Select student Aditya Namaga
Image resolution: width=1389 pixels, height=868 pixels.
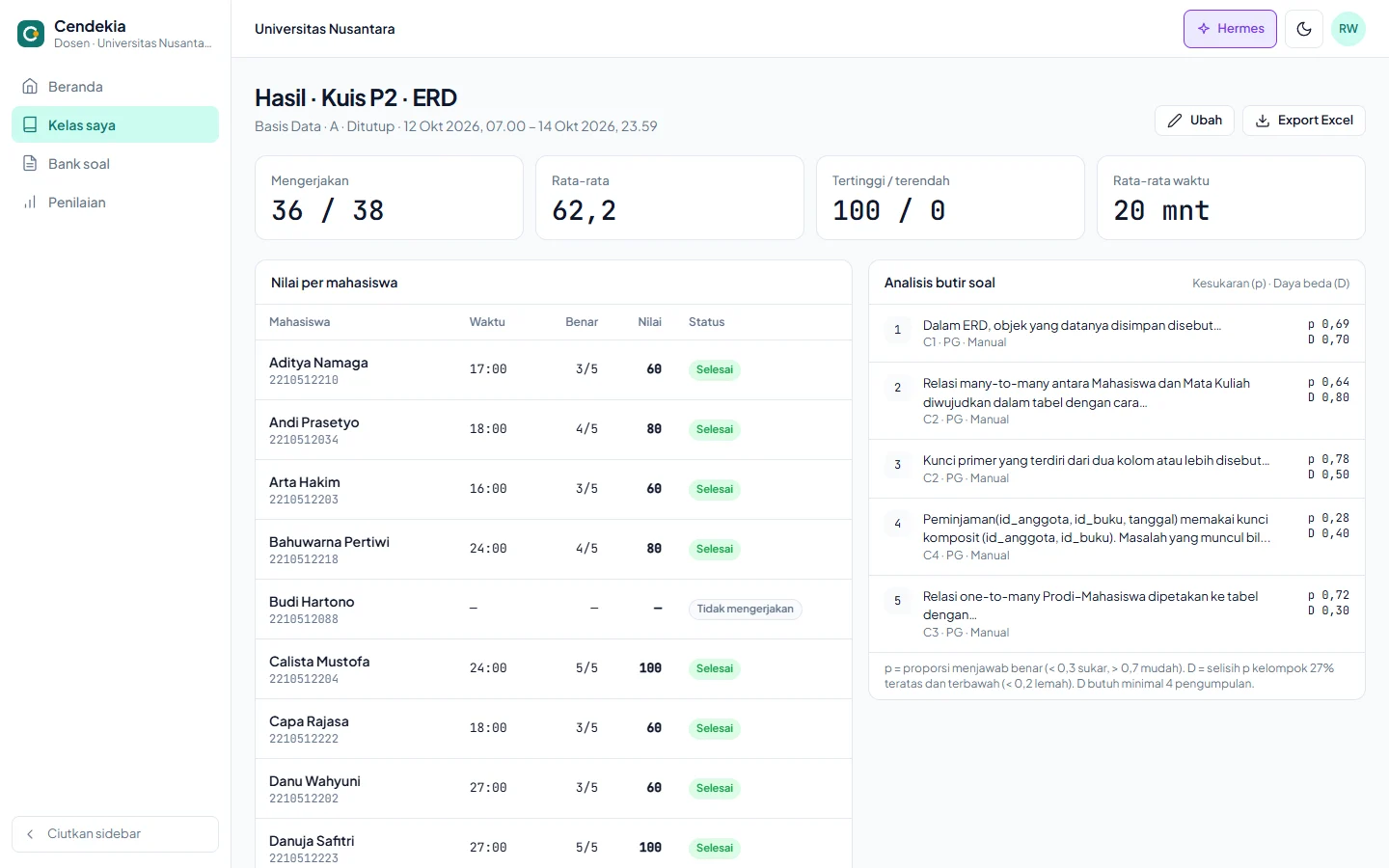[x=318, y=363]
